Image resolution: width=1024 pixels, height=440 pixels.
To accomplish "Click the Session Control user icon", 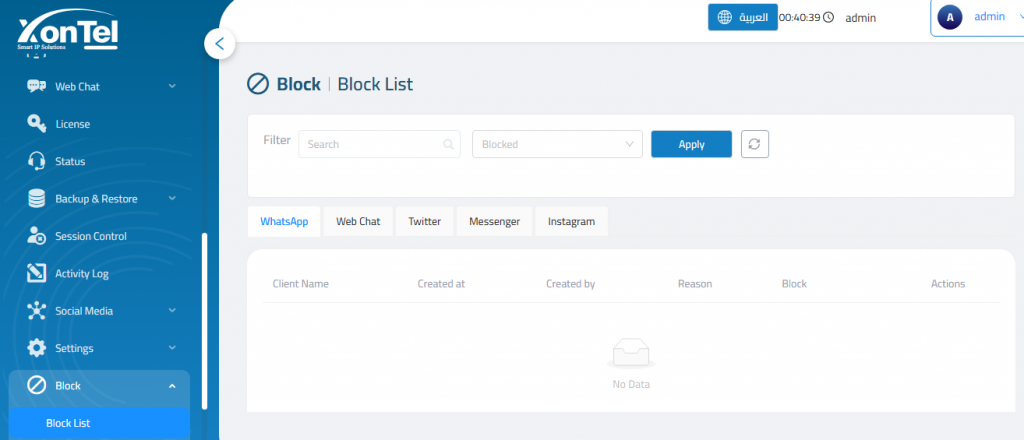I will (x=37, y=236).
